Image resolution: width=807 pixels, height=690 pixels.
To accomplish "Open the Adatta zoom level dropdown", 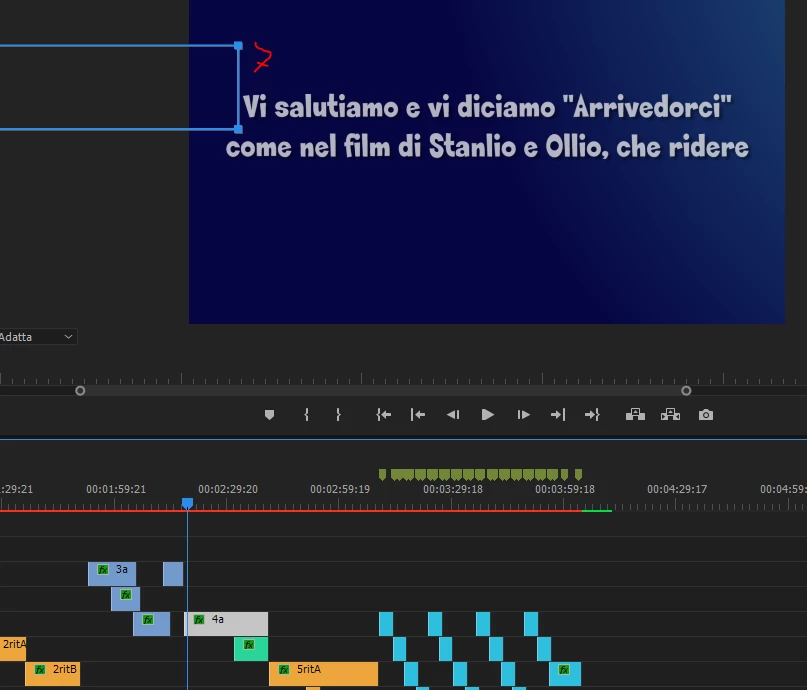I will pos(38,337).
